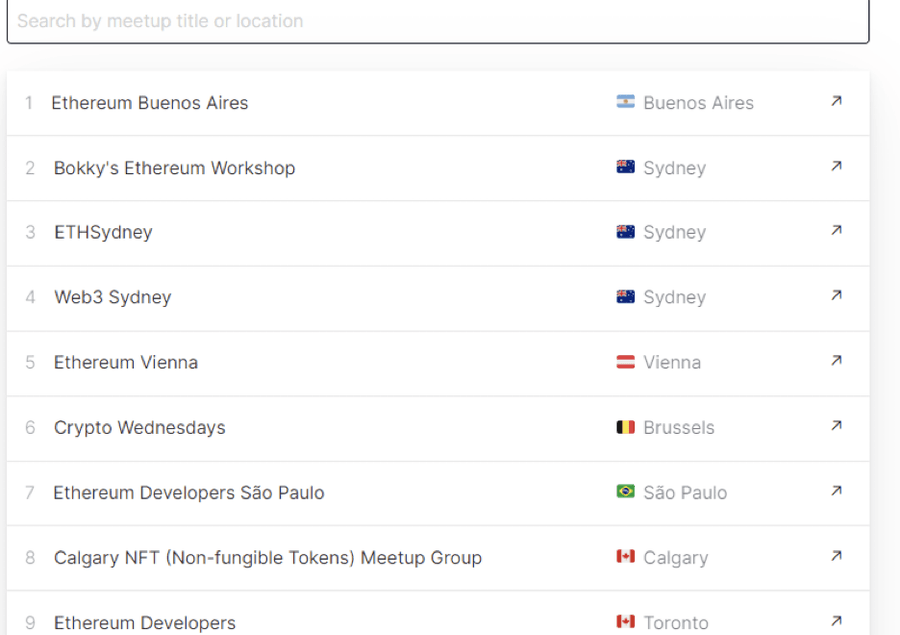Select the Crypto Wednesdays meetup title
The image size is (900, 635).
pos(140,428)
